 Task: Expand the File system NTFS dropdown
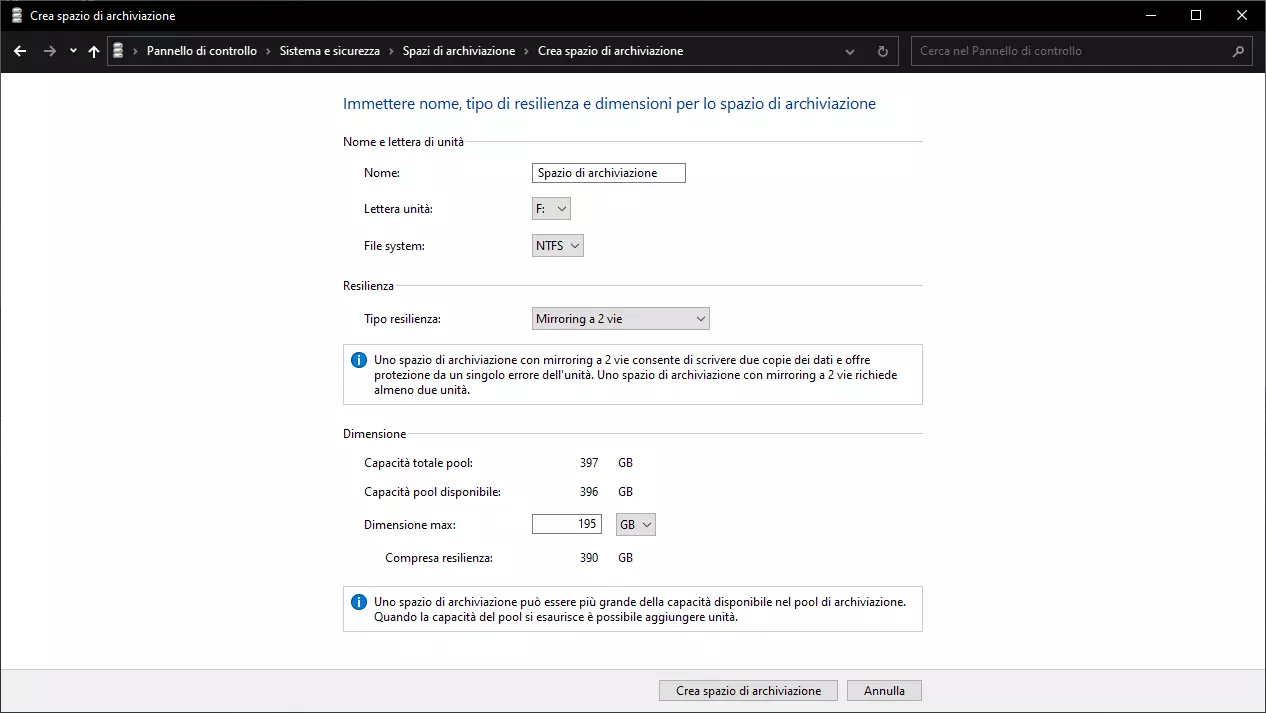coord(557,245)
